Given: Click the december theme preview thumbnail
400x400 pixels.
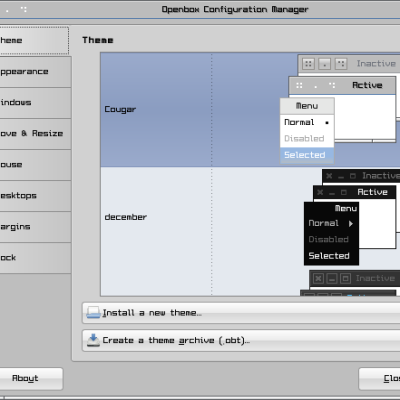Looking at the screenshot, I should tap(352, 217).
